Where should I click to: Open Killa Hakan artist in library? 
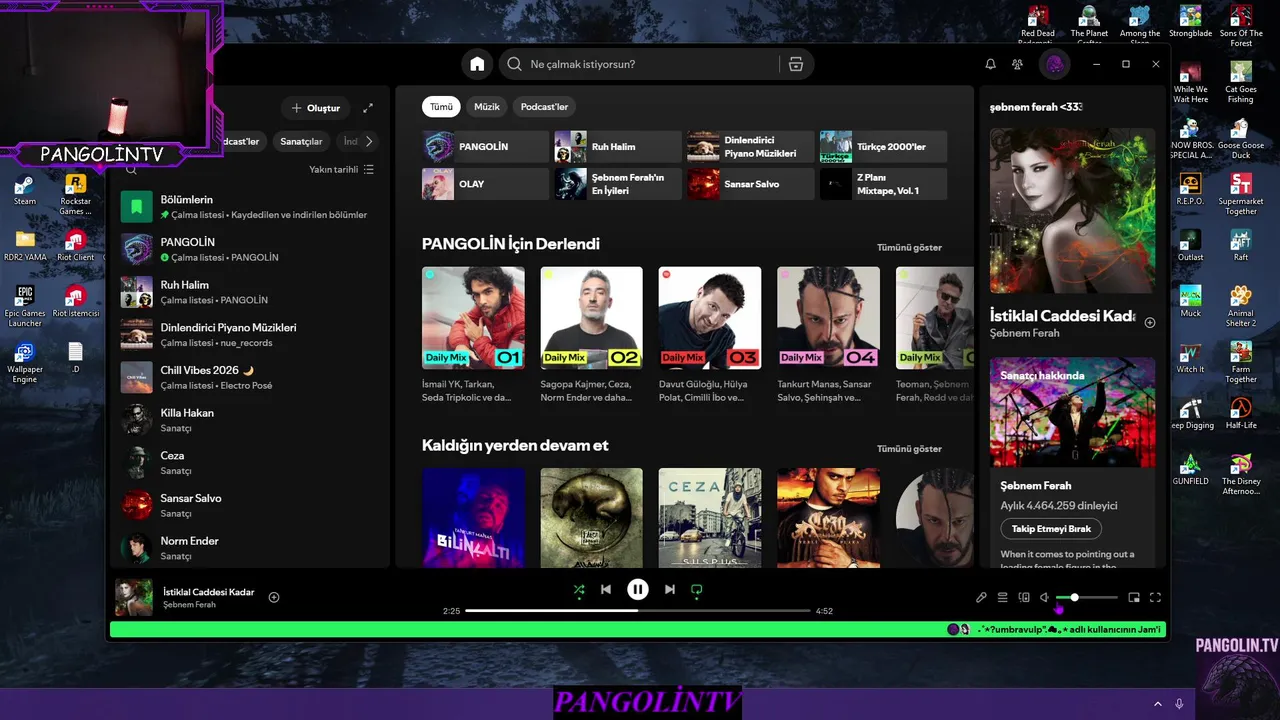pos(248,420)
